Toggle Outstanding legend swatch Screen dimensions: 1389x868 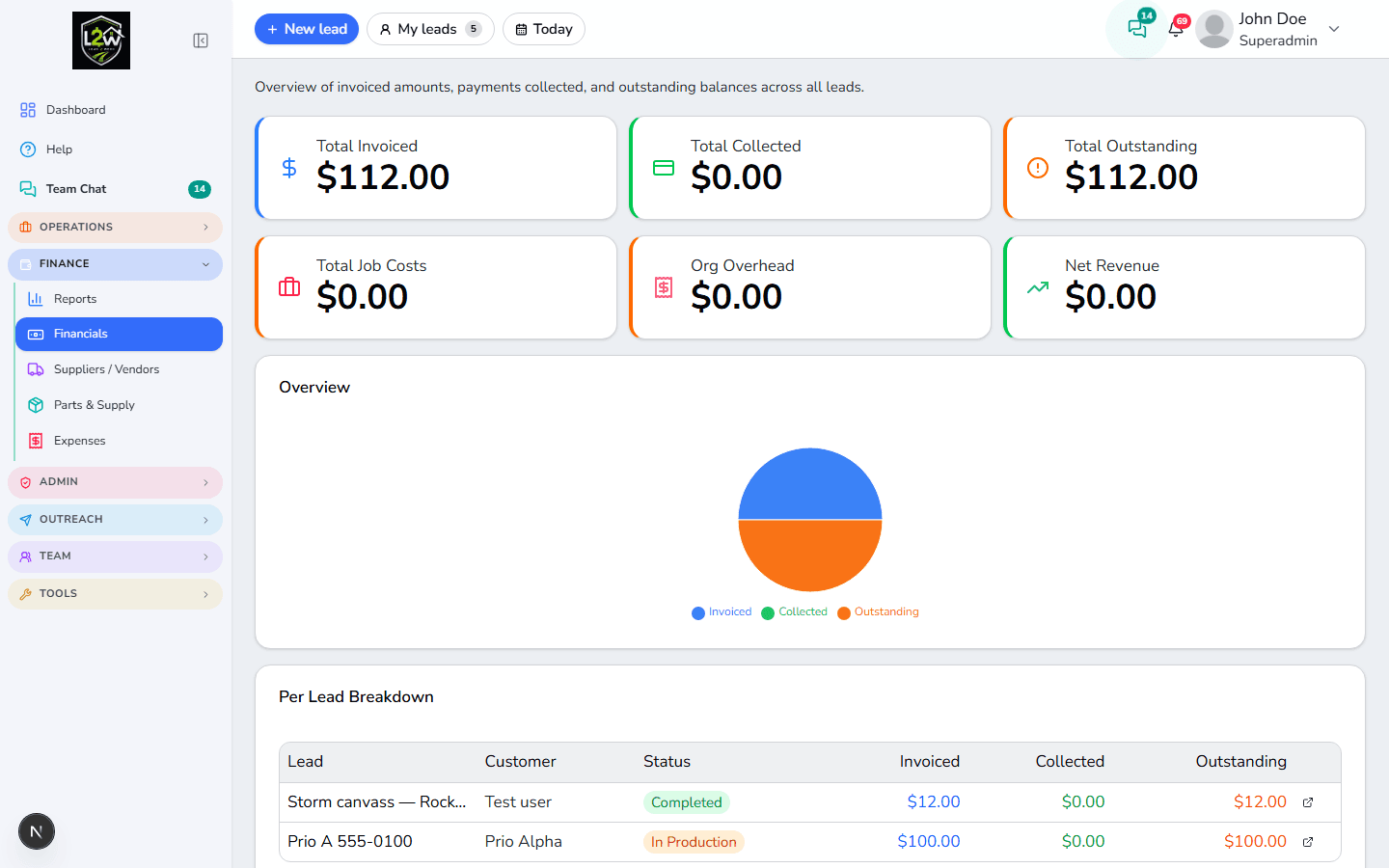click(844, 613)
